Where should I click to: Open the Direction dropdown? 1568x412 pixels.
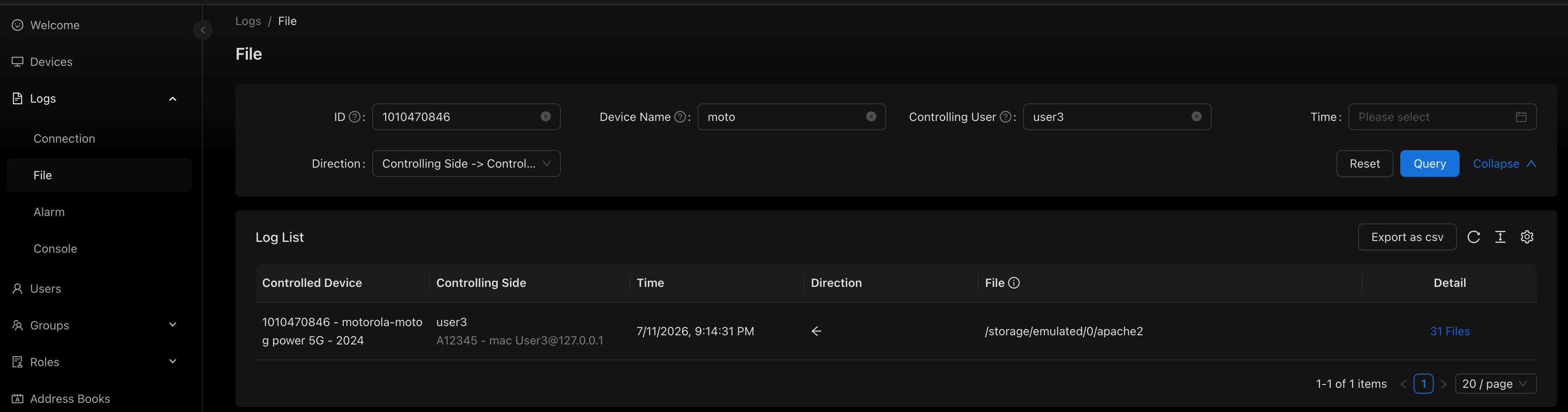point(466,164)
